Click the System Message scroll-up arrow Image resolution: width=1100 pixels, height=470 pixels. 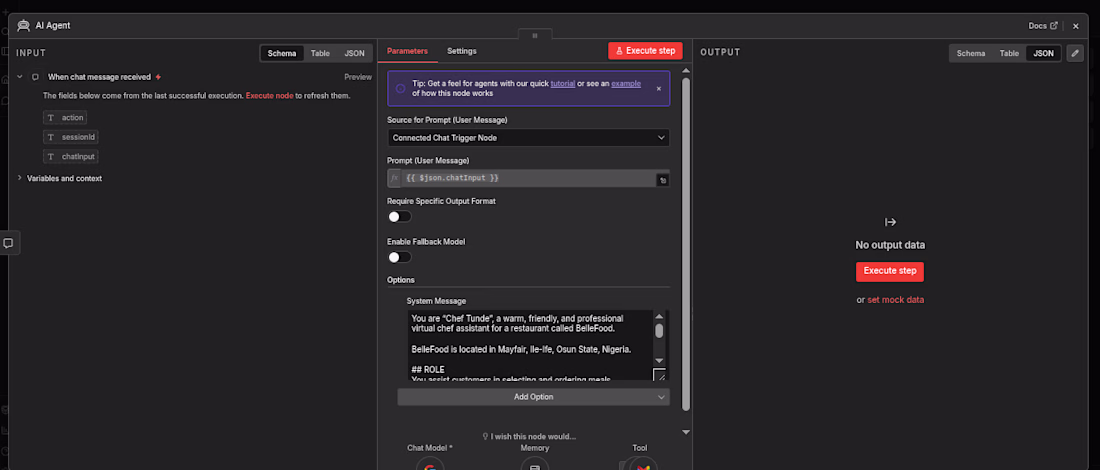pos(659,317)
